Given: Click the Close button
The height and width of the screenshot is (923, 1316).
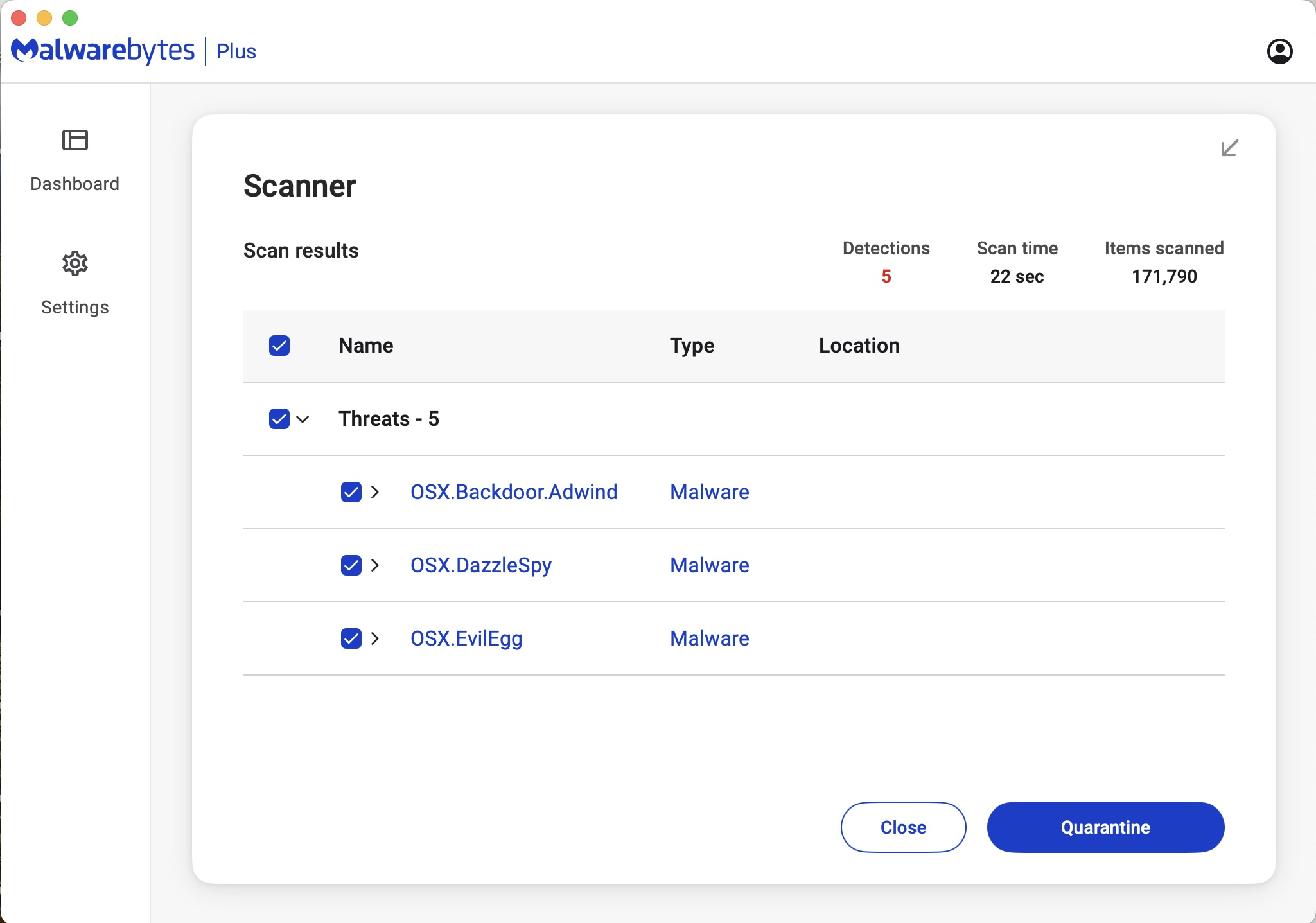Looking at the screenshot, I should point(903,827).
